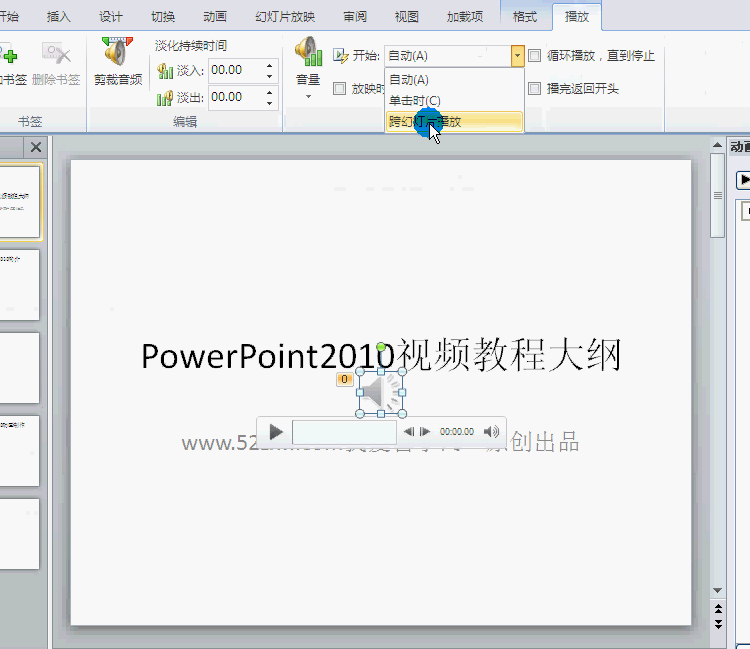This screenshot has width=750, height=649.
Task: Step the audio forward
Action: pyautogui.click(x=425, y=432)
